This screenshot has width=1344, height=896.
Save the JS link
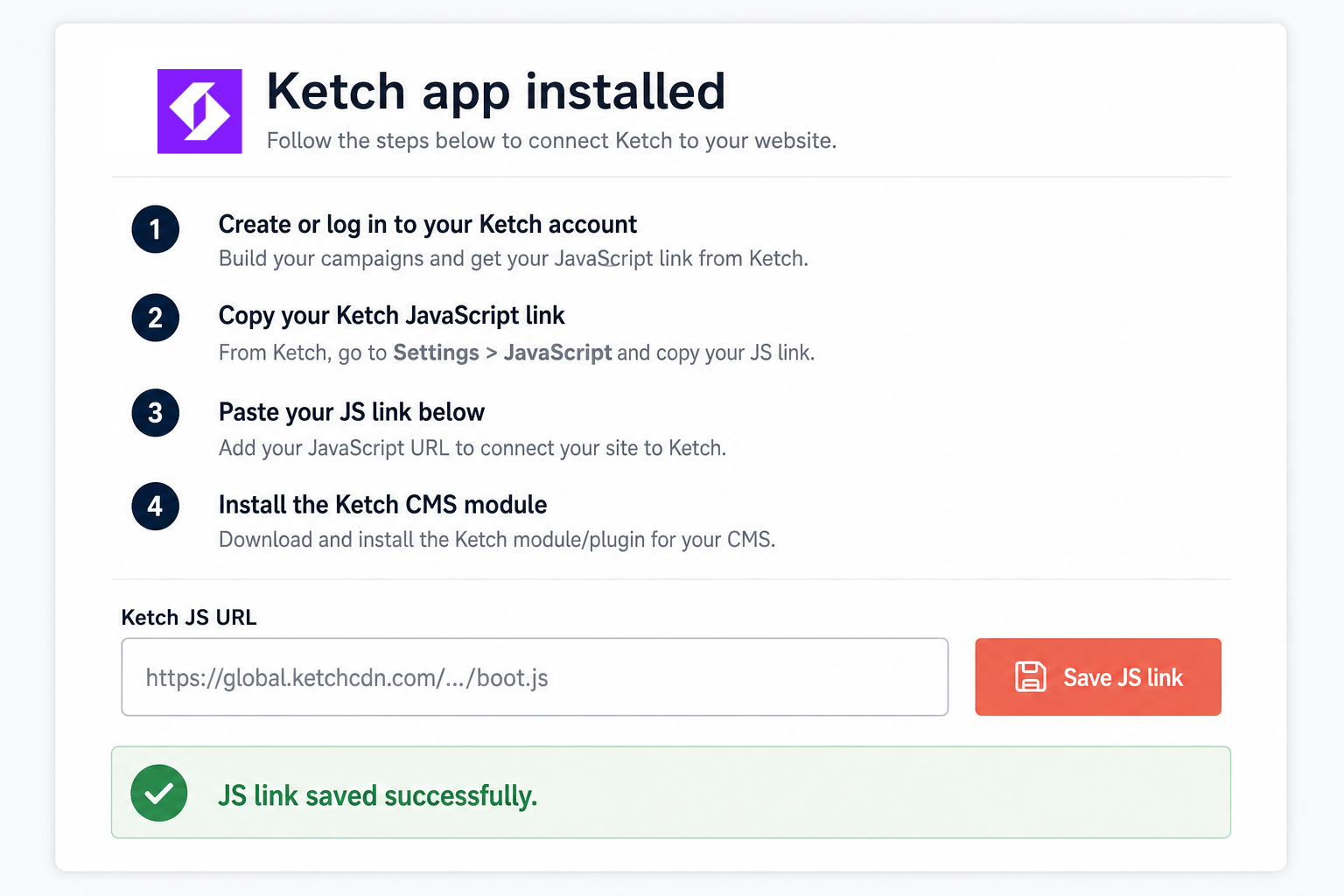click(1098, 676)
